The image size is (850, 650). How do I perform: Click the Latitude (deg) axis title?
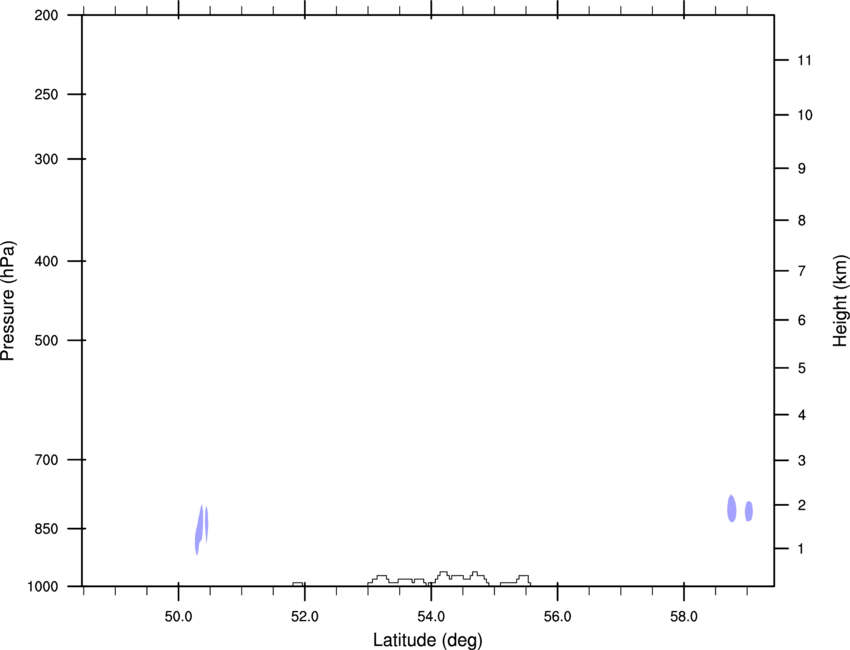coord(427,640)
